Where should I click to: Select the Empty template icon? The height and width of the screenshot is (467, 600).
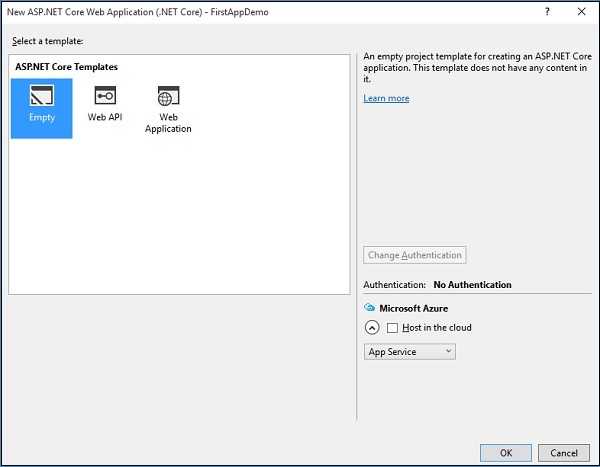tap(42, 96)
